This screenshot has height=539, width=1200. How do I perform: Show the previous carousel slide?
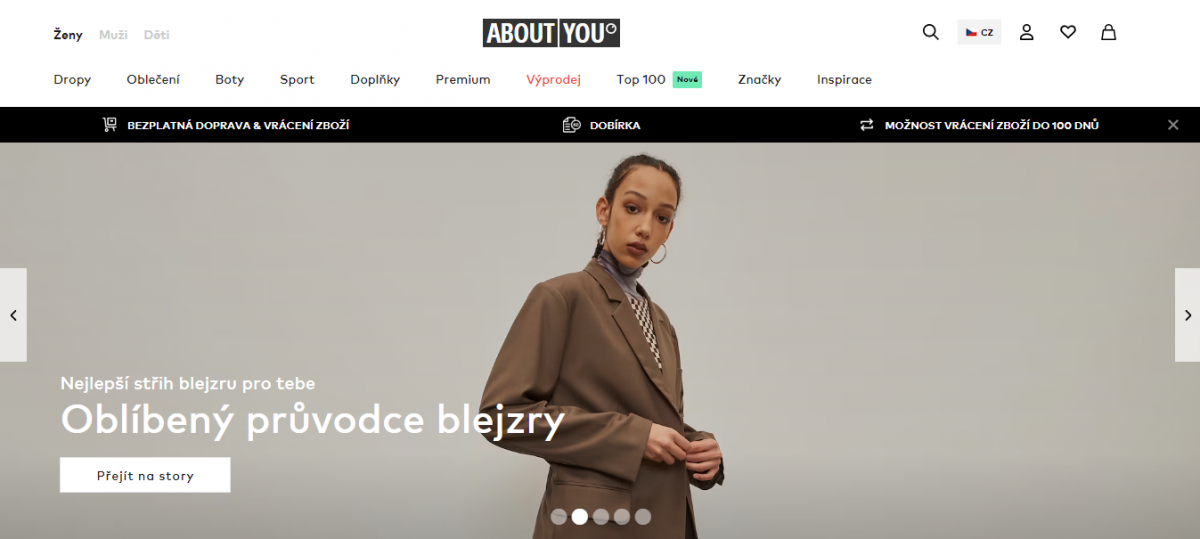[x=13, y=315]
